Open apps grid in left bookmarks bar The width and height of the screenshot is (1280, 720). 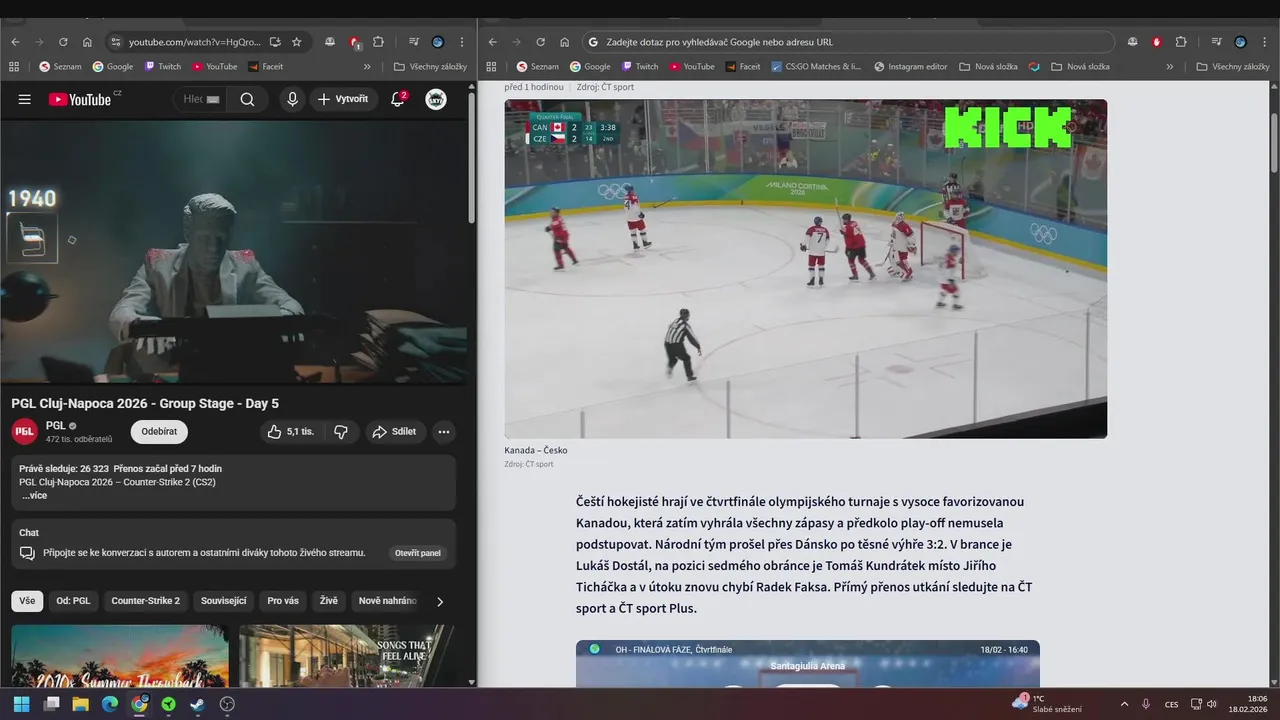pos(14,67)
